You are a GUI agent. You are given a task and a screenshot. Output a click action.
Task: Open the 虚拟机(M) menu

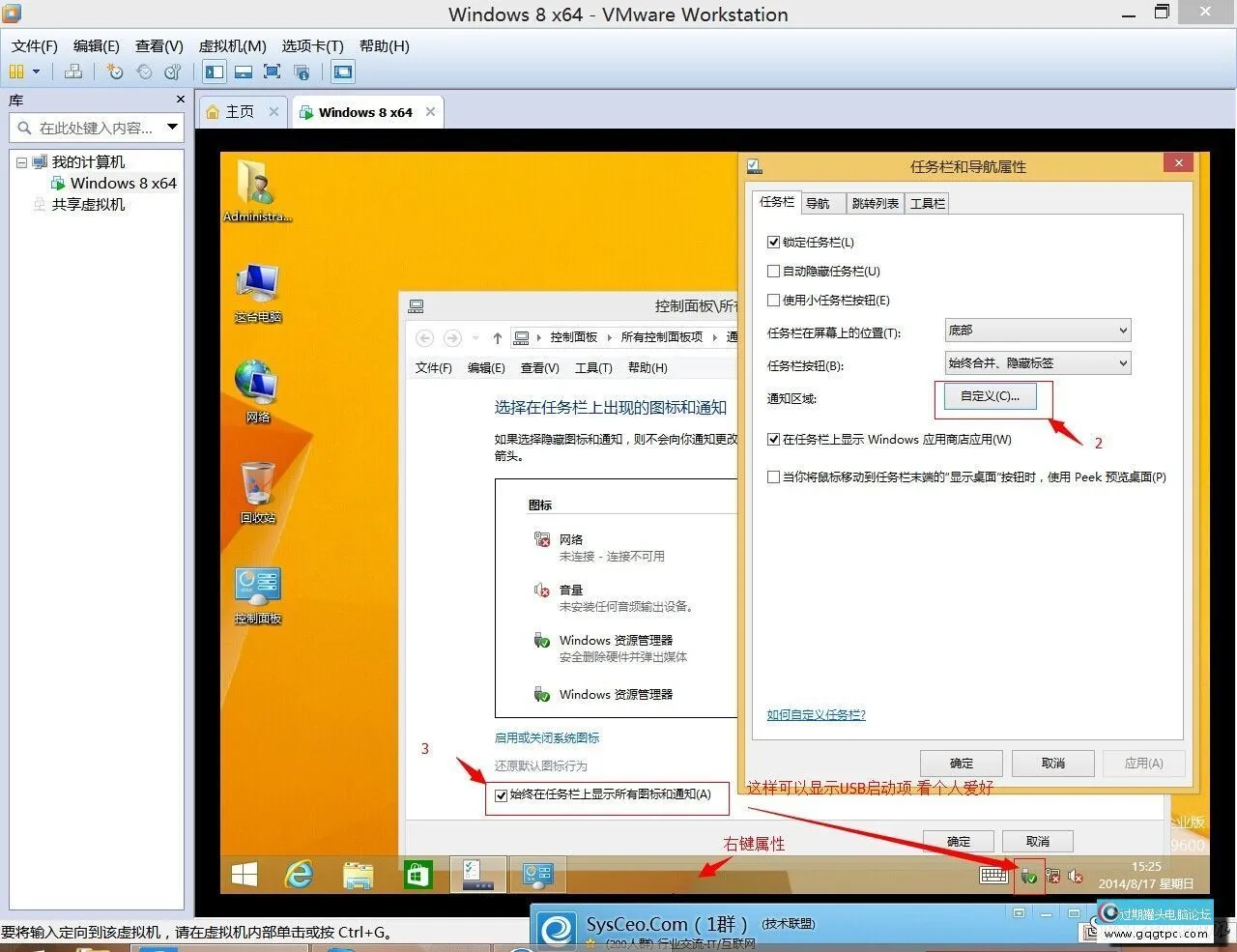pyautogui.click(x=232, y=45)
